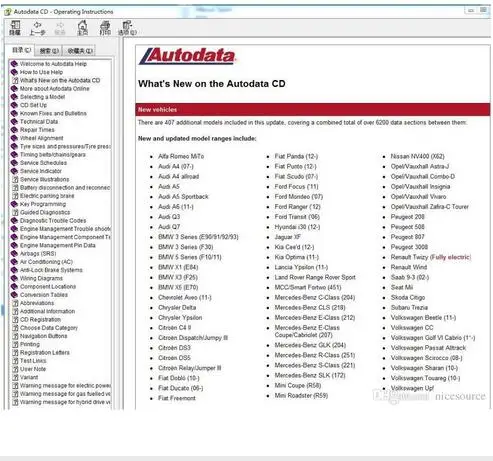Open the CD Set Up topic
493x461 pixels.
(x=33, y=105)
